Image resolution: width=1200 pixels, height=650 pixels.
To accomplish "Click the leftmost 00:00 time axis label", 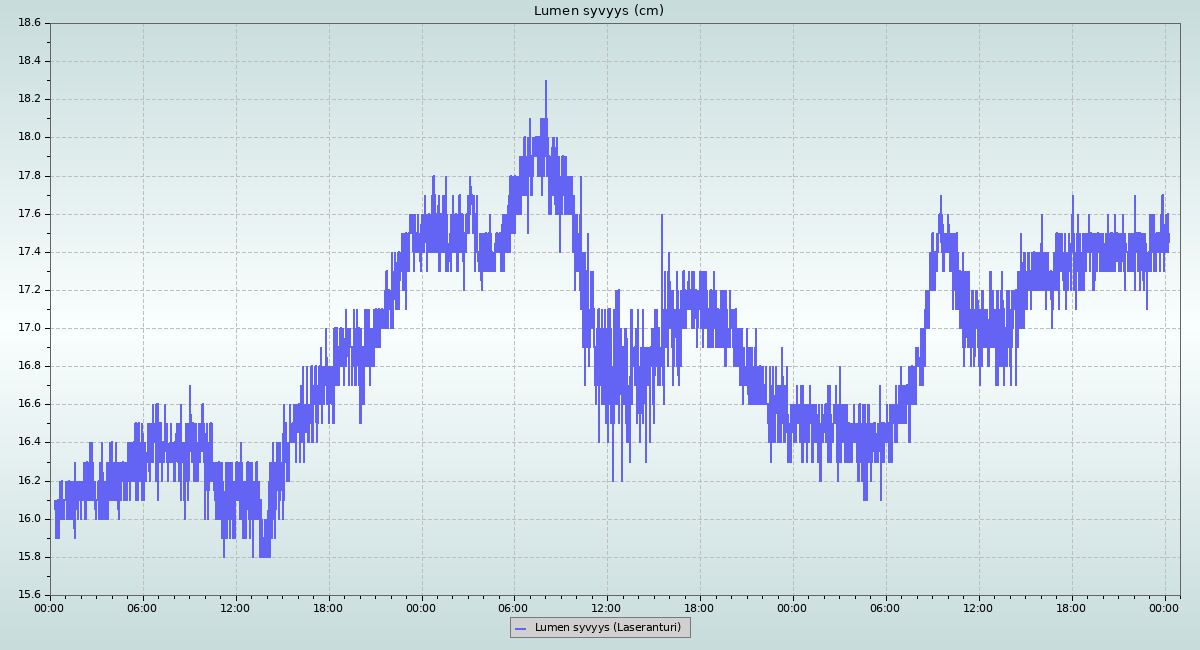I will pyautogui.click(x=50, y=607).
